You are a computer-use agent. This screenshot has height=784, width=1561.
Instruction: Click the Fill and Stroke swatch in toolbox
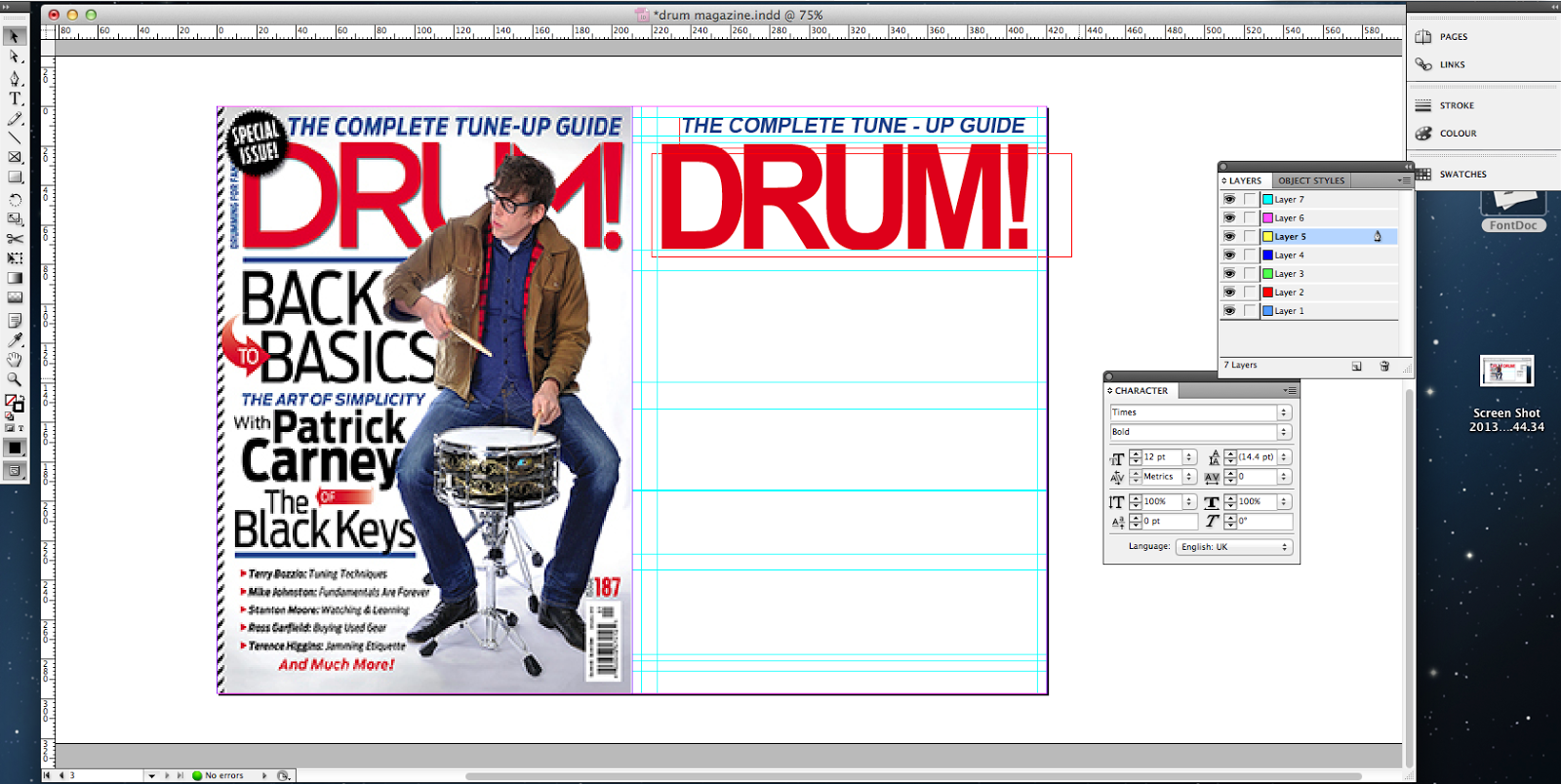(14, 403)
